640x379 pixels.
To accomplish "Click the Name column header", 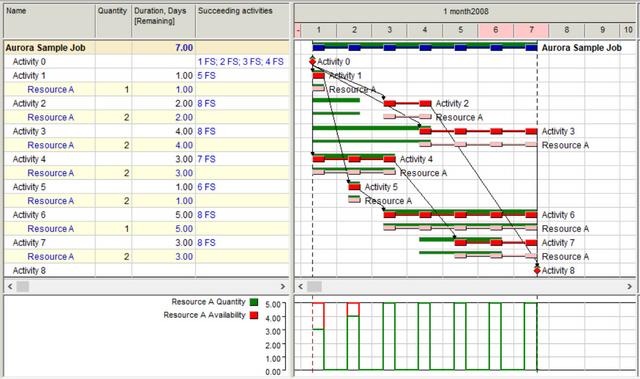I will [x=49, y=20].
